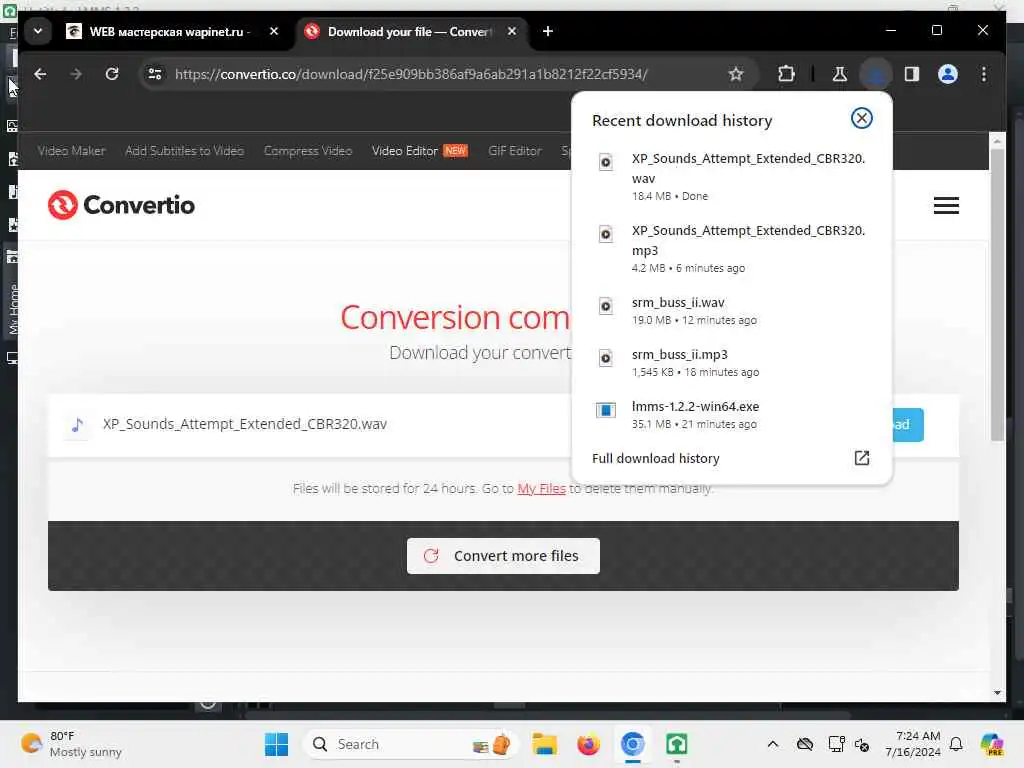1024x768 pixels.
Task: Open srm_buss_ii.mp3 from download history
Action: point(731,362)
